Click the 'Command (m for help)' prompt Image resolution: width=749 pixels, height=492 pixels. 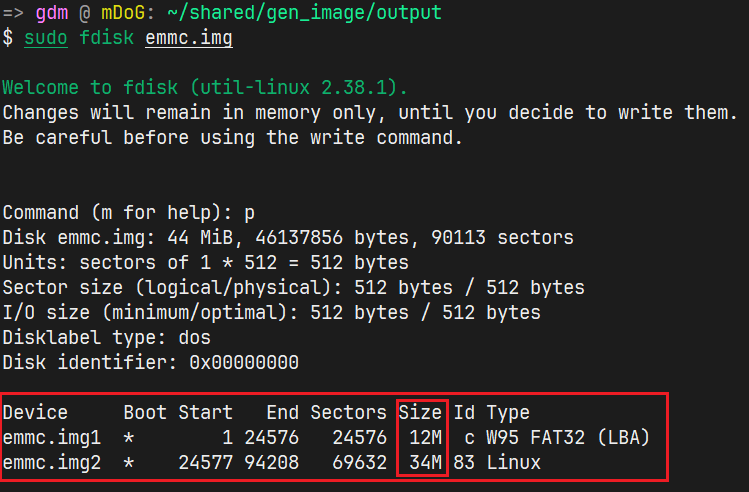click(107, 213)
